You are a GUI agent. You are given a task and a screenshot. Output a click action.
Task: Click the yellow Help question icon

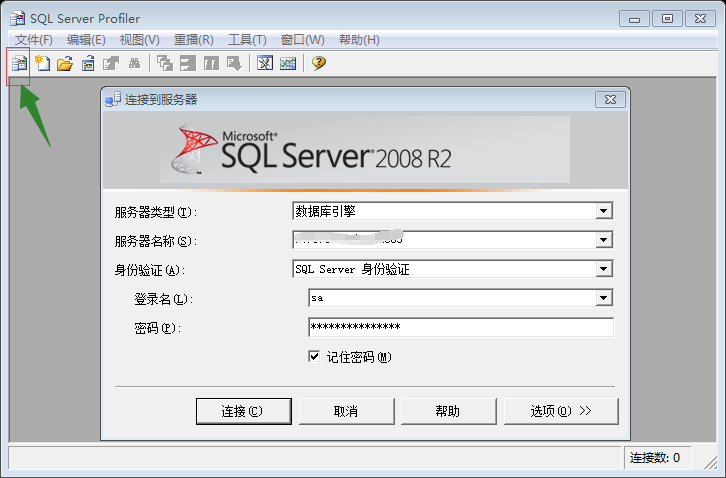319,63
